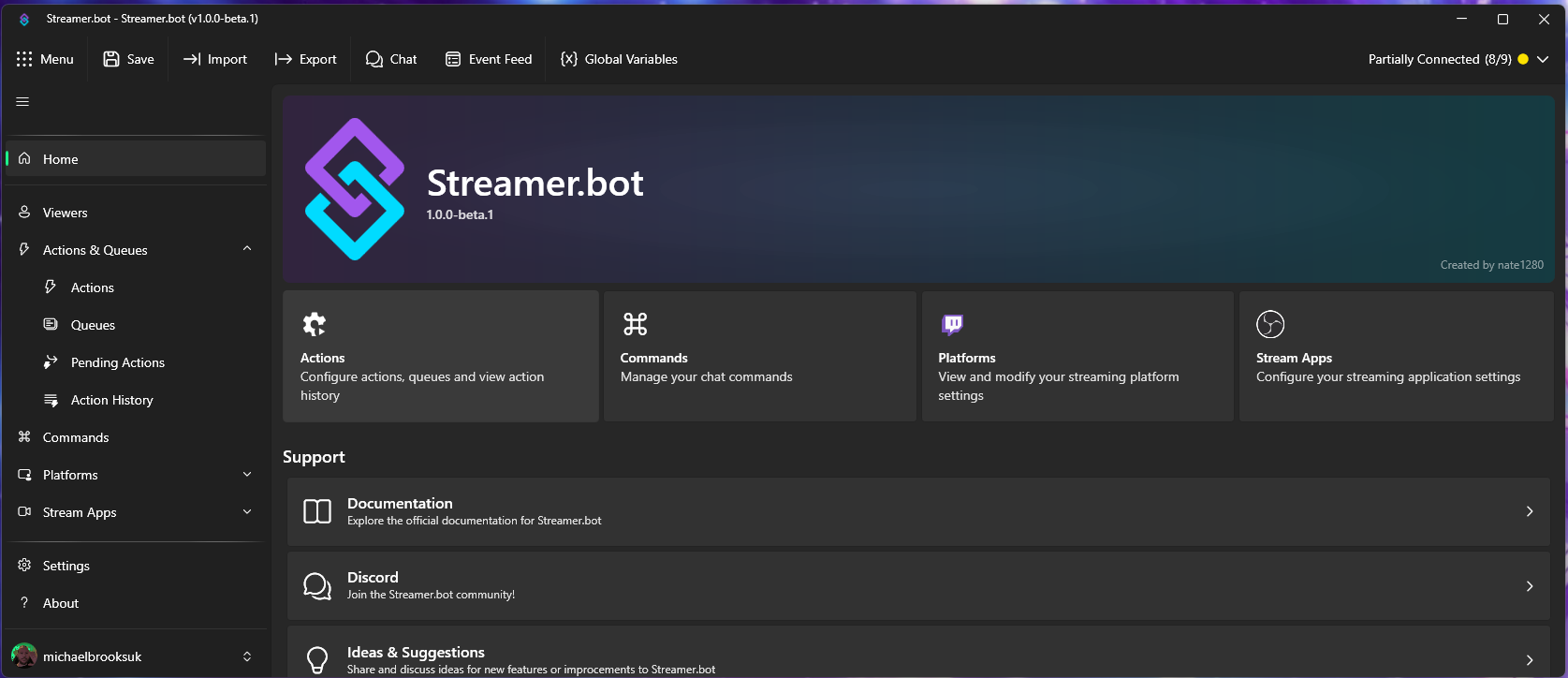Open the Ideas & Suggestions row chevron
The image size is (1568, 678).
click(1530, 660)
